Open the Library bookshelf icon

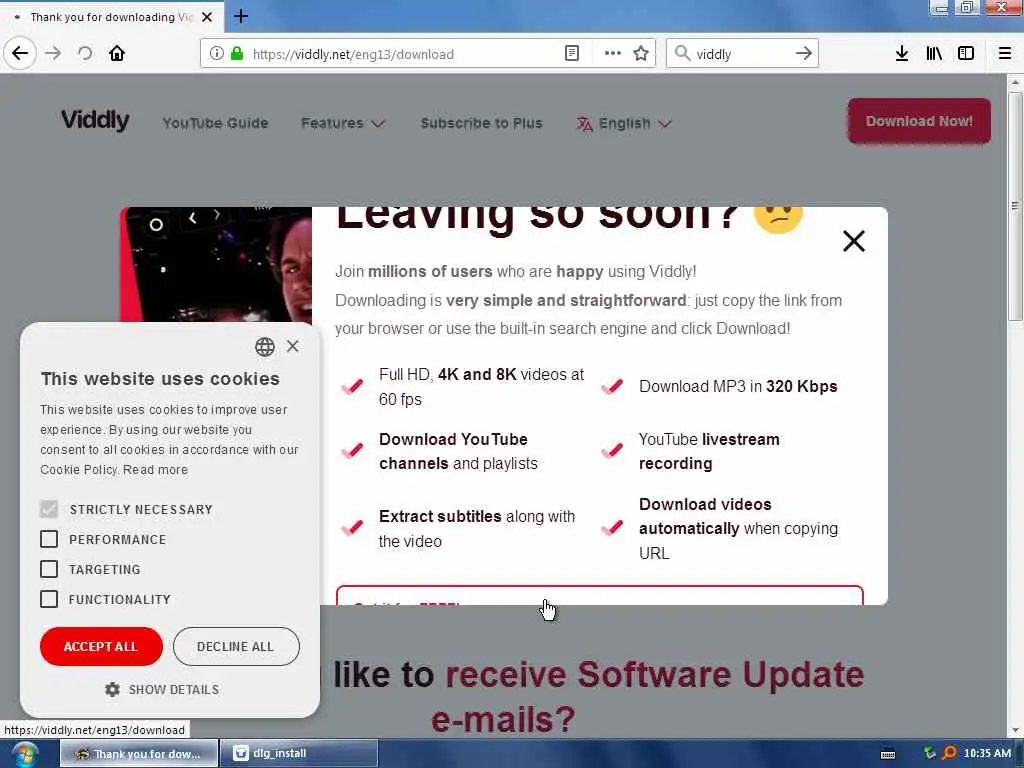934,54
